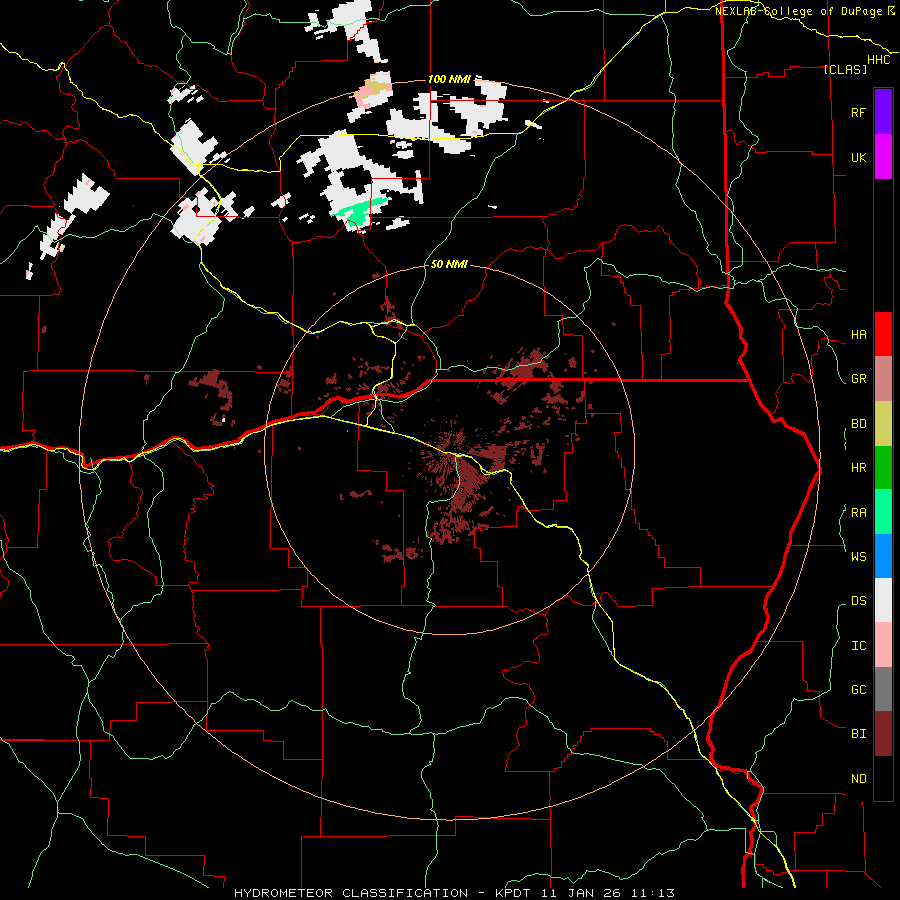Click the magenta UK color swatch
Viewport: 900px width, 900px height.
(x=883, y=157)
